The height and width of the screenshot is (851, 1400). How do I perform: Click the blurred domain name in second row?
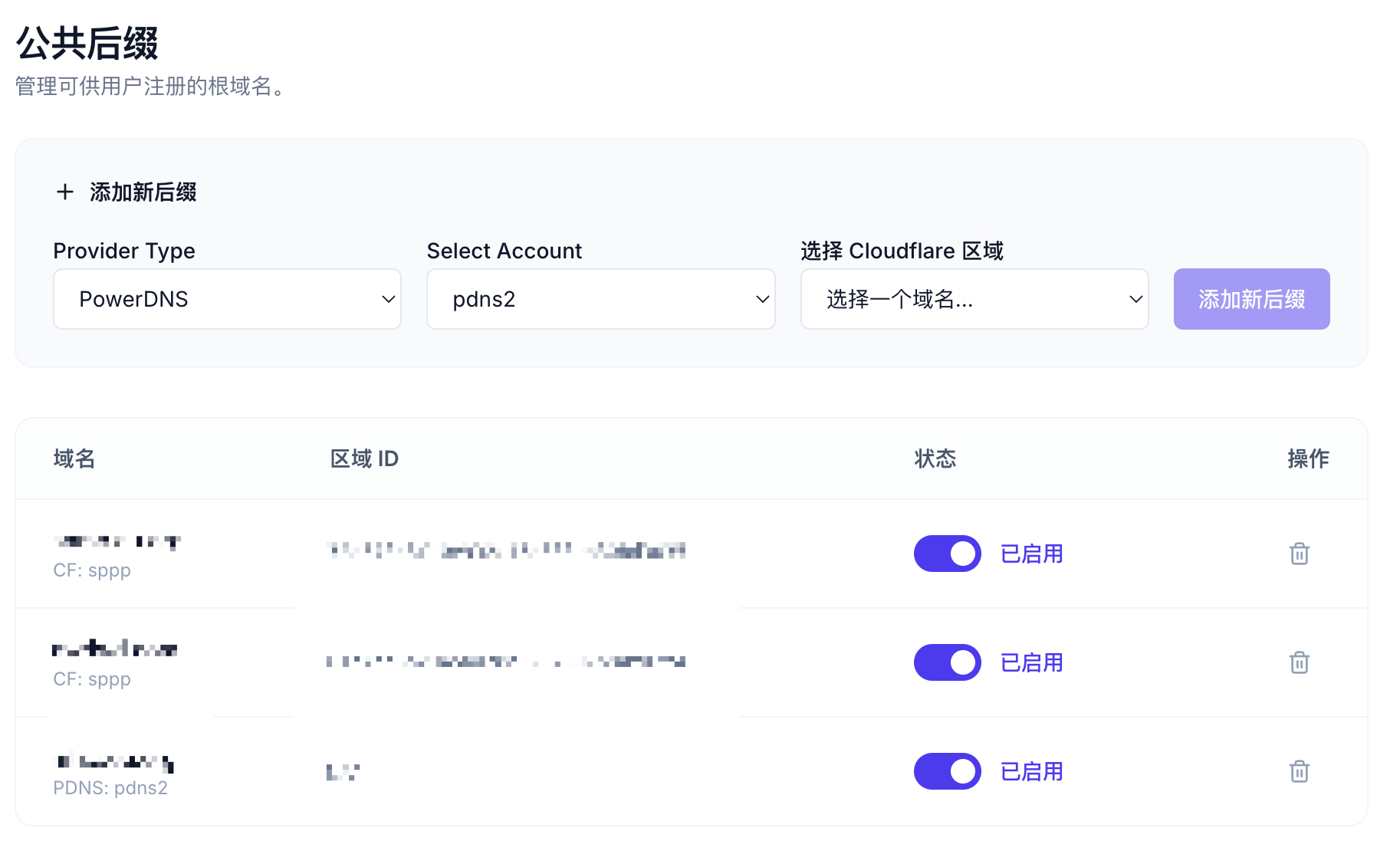tap(115, 649)
